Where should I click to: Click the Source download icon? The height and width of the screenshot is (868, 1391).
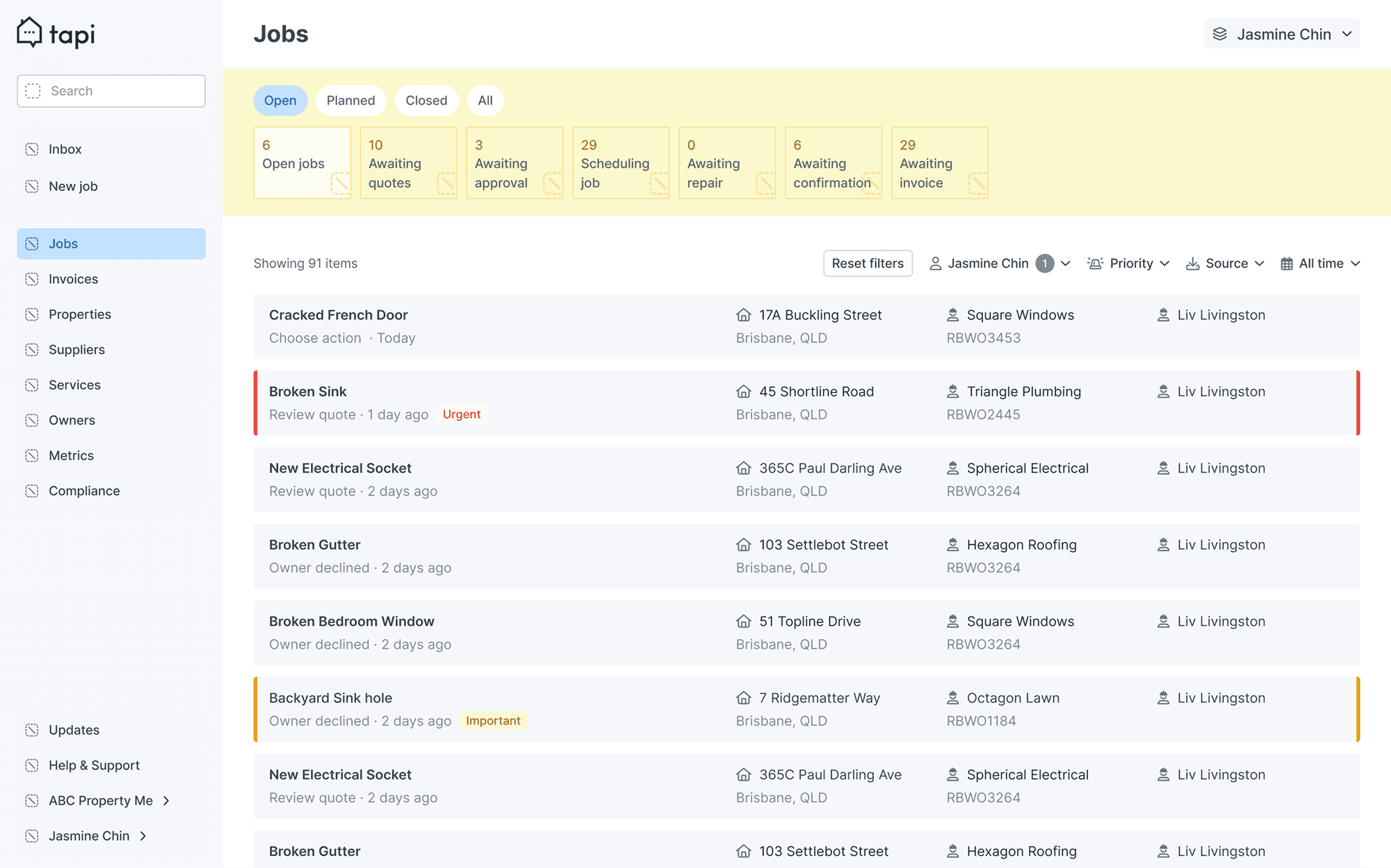[1192, 264]
